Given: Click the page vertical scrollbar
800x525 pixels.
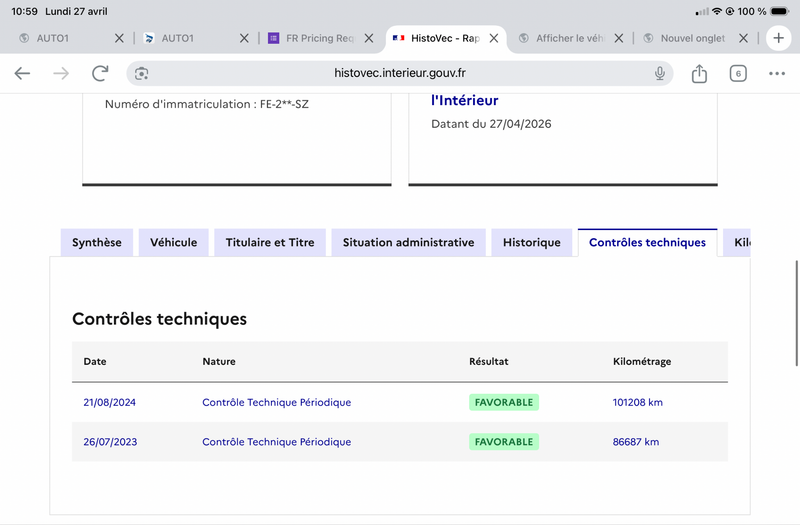Looking at the screenshot, I should (796, 313).
